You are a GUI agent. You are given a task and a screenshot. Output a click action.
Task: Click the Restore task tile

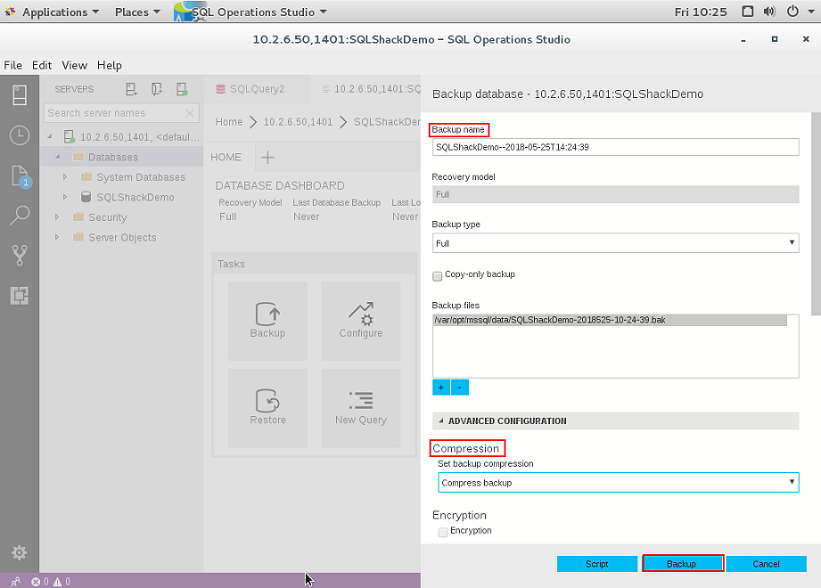pyautogui.click(x=268, y=408)
